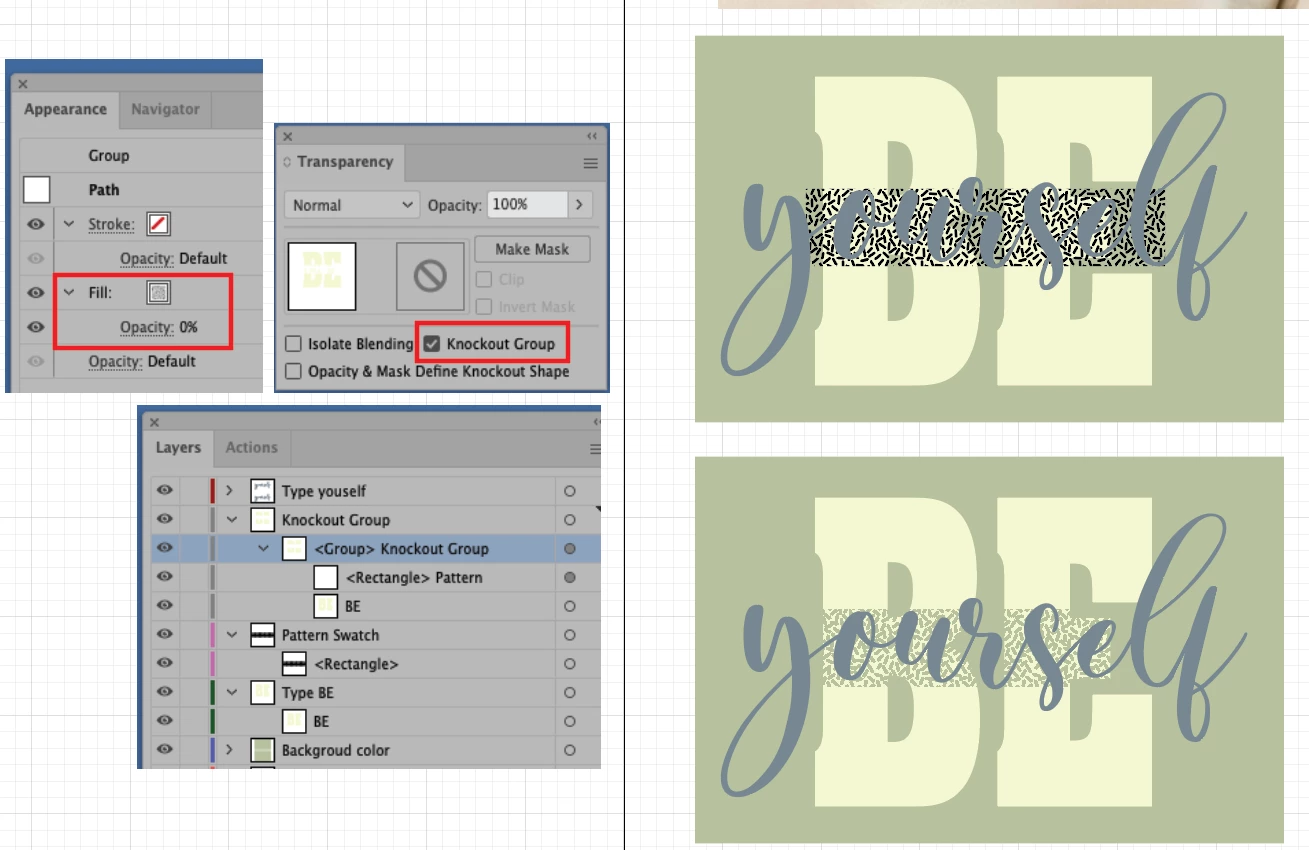Image resolution: width=1309 pixels, height=850 pixels.
Task: Hide the <Rectangle> Pattern sublayer
Action: click(165, 577)
